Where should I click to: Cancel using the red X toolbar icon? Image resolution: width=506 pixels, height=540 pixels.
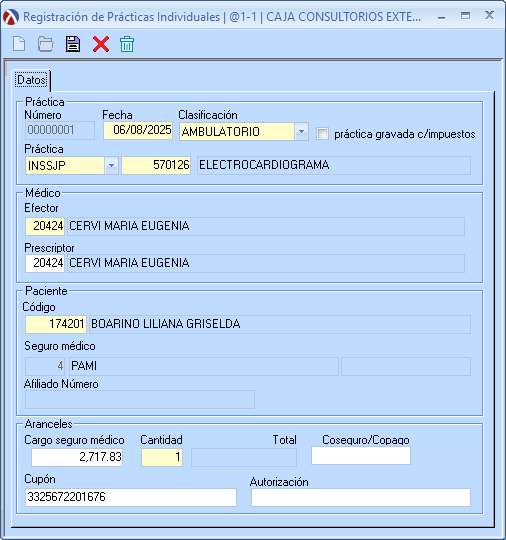(x=101, y=44)
